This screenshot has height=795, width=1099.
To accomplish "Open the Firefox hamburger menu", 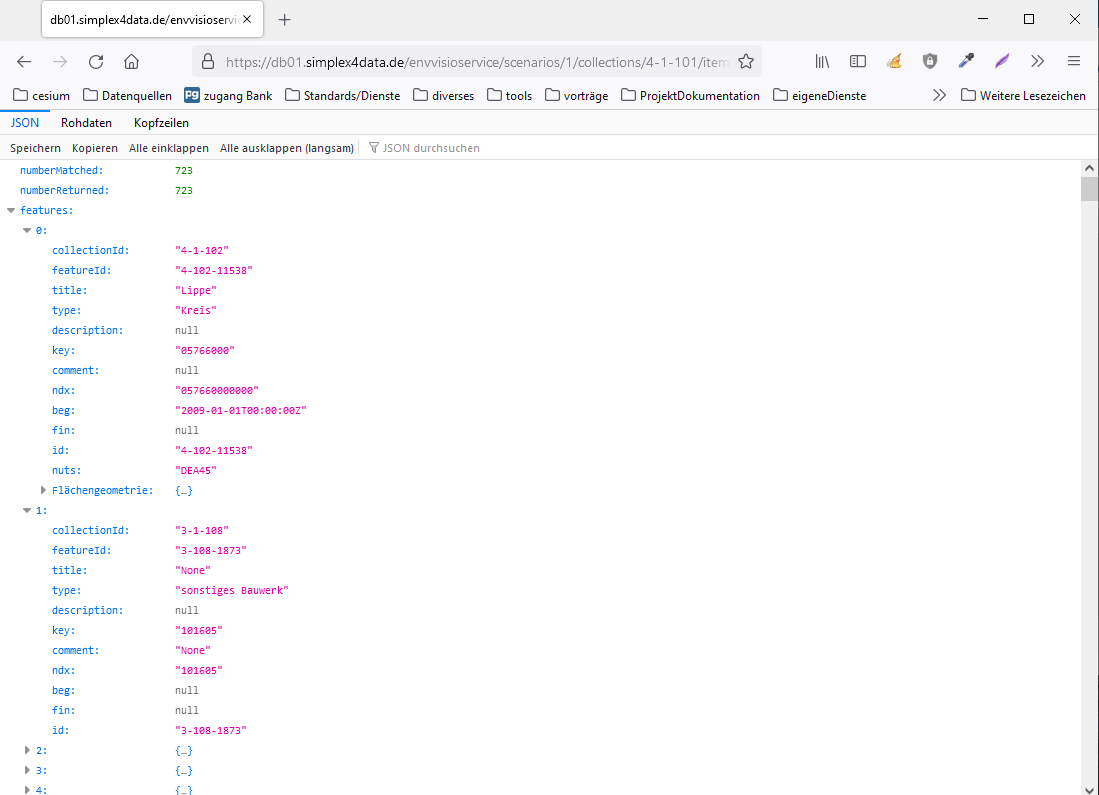I will (x=1074, y=62).
